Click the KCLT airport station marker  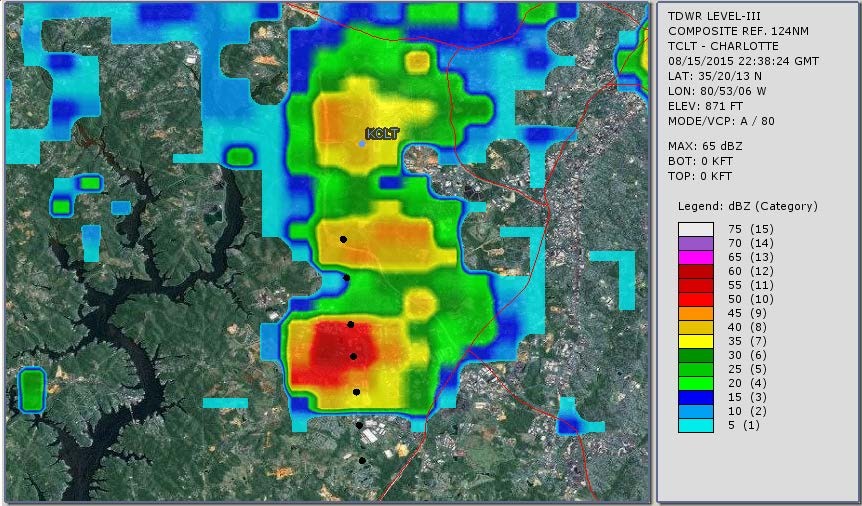coord(362,144)
